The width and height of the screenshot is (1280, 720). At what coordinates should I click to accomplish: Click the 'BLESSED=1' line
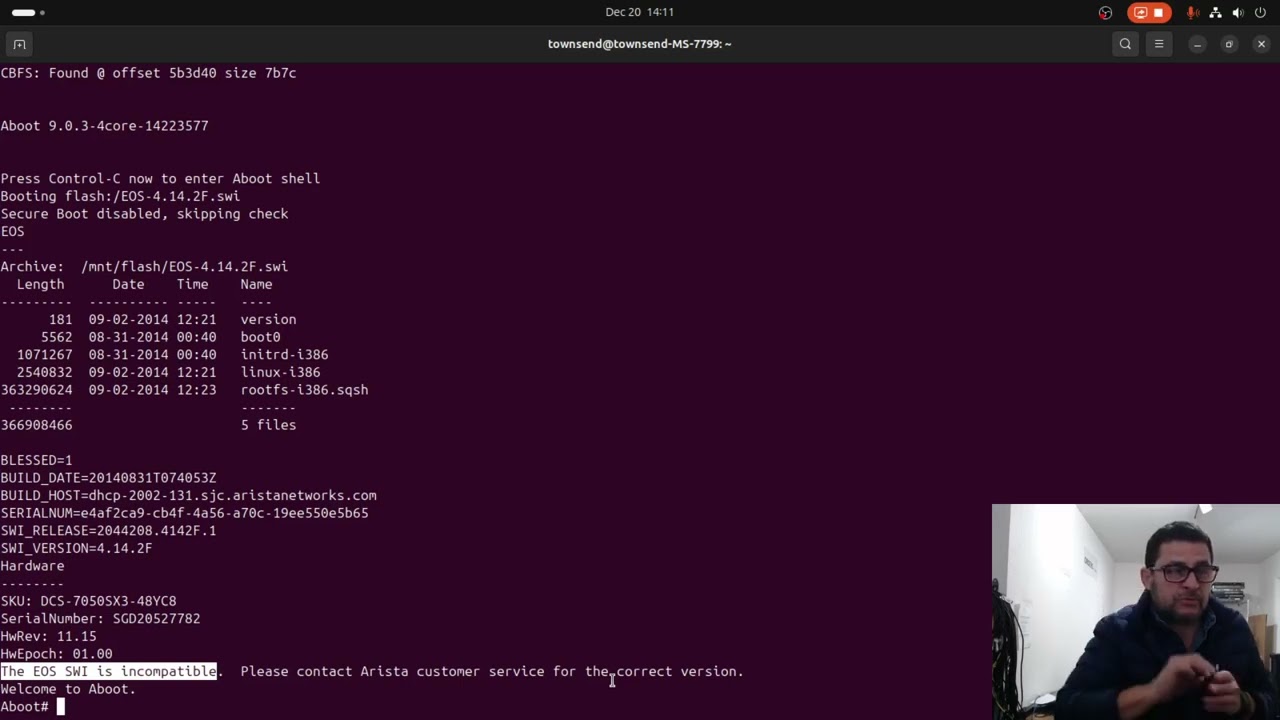(36, 460)
